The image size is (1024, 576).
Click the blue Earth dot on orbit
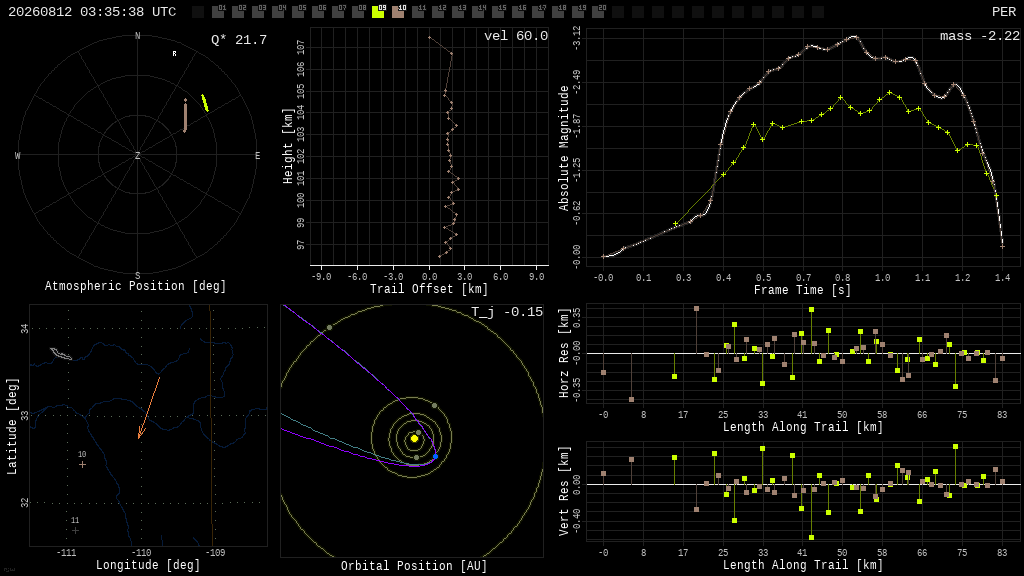(436, 456)
